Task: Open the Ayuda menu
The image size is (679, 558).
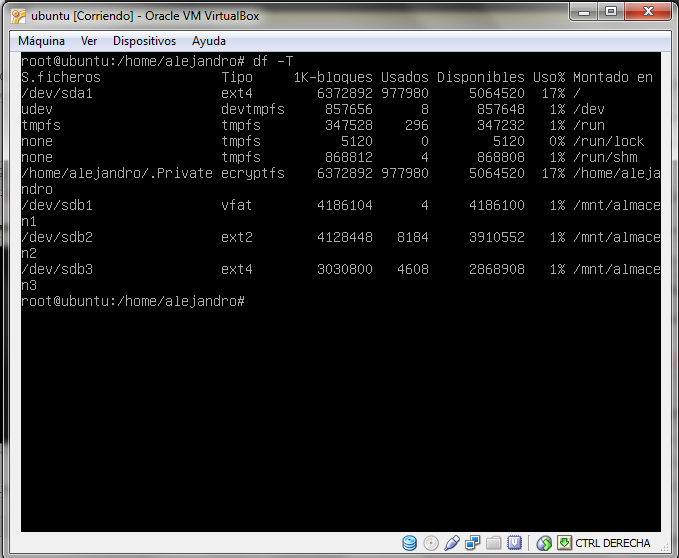Action: (209, 41)
